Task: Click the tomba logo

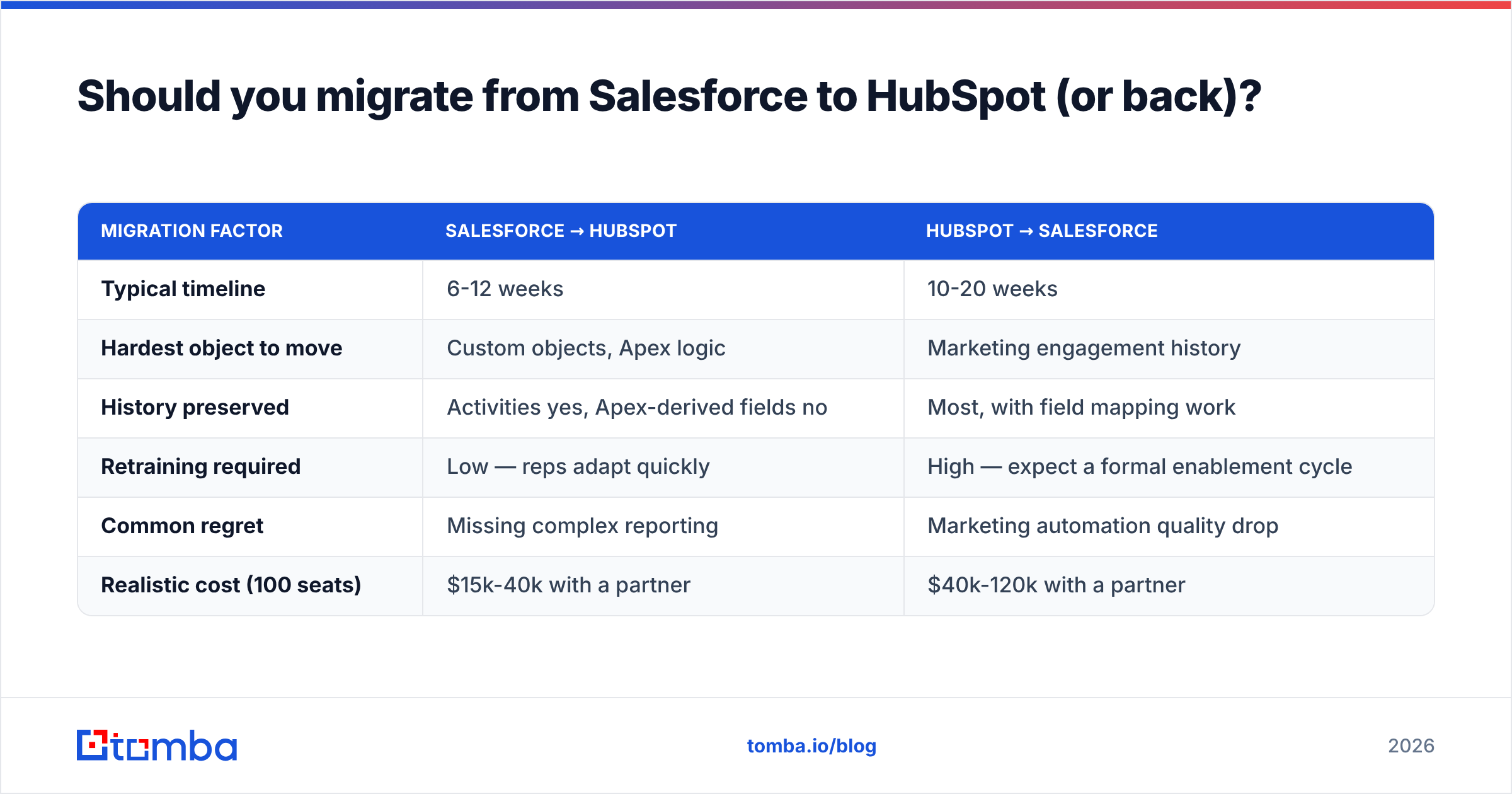Action: [157, 745]
